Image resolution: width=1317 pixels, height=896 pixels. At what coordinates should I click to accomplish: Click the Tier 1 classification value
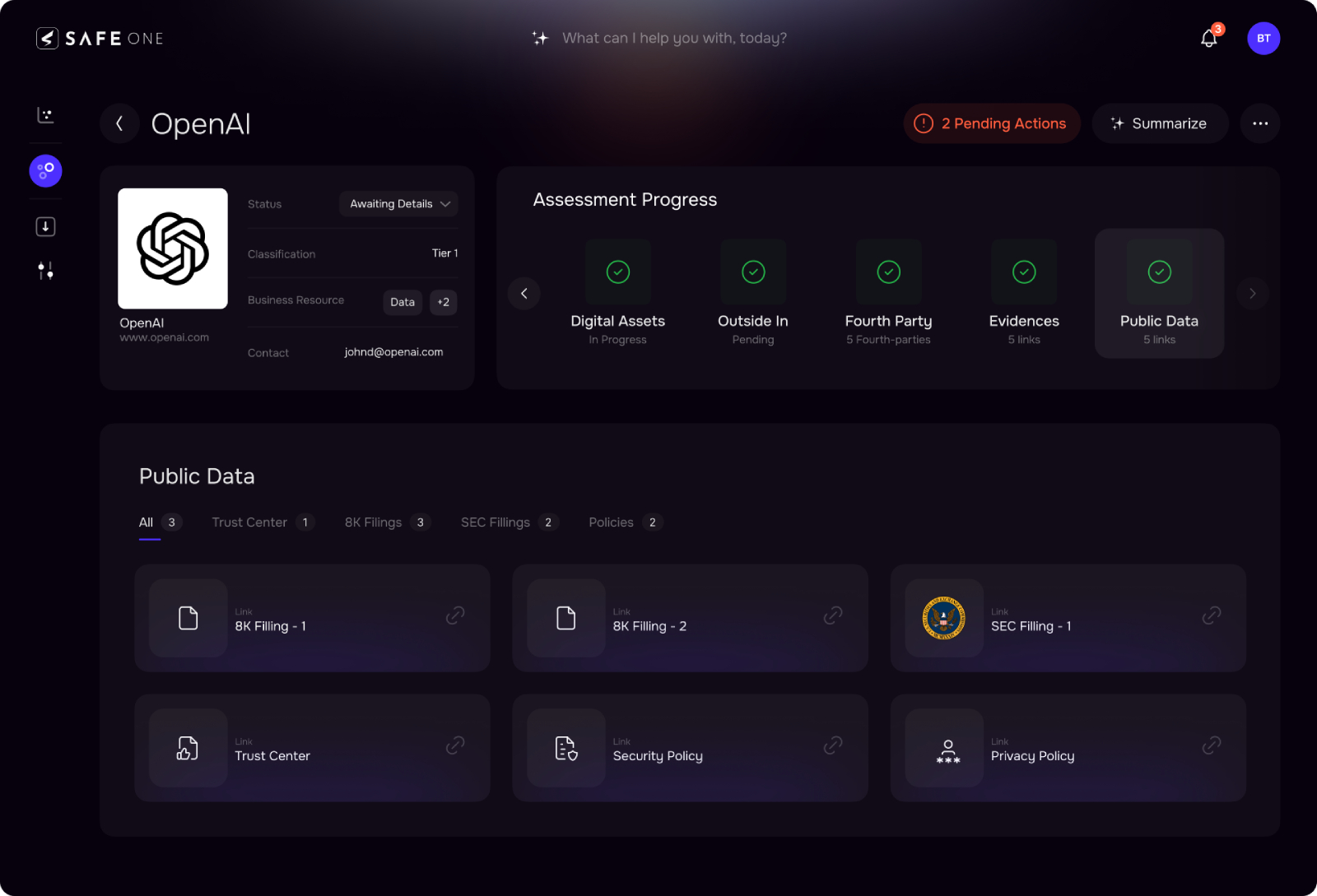(444, 253)
